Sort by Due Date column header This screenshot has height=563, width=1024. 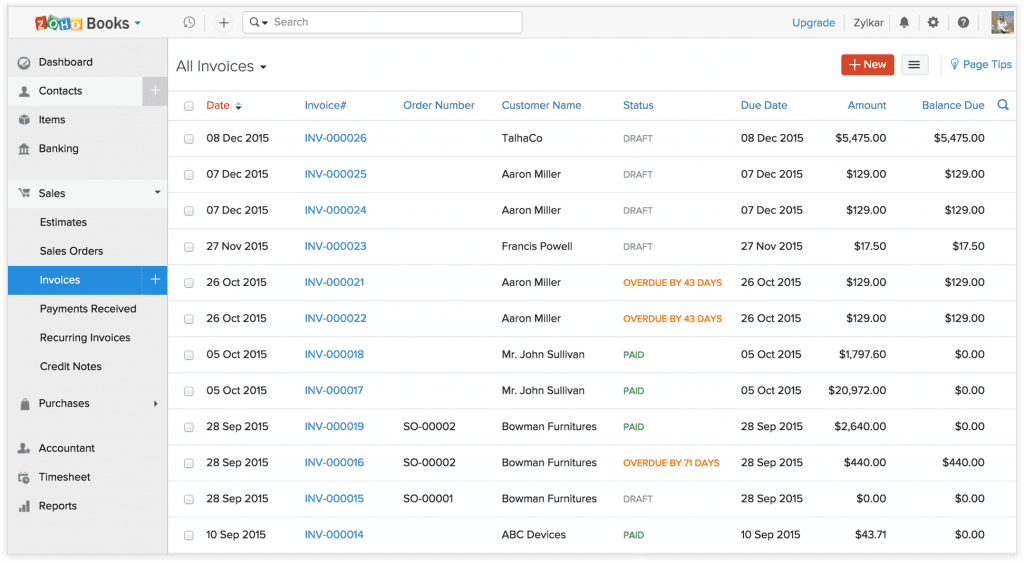coord(764,105)
